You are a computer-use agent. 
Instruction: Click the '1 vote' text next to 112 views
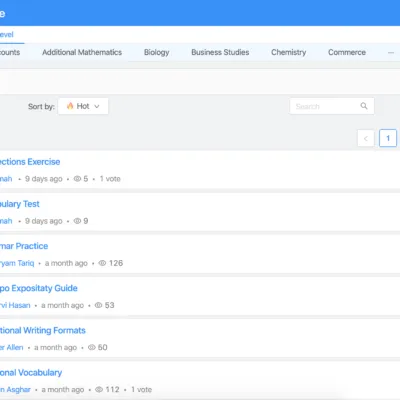pyautogui.click(x=141, y=389)
